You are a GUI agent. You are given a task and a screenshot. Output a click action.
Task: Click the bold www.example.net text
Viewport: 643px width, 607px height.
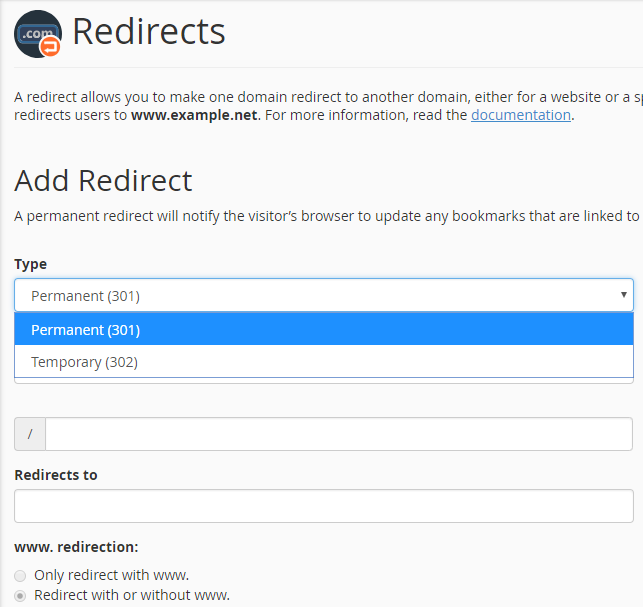194,115
